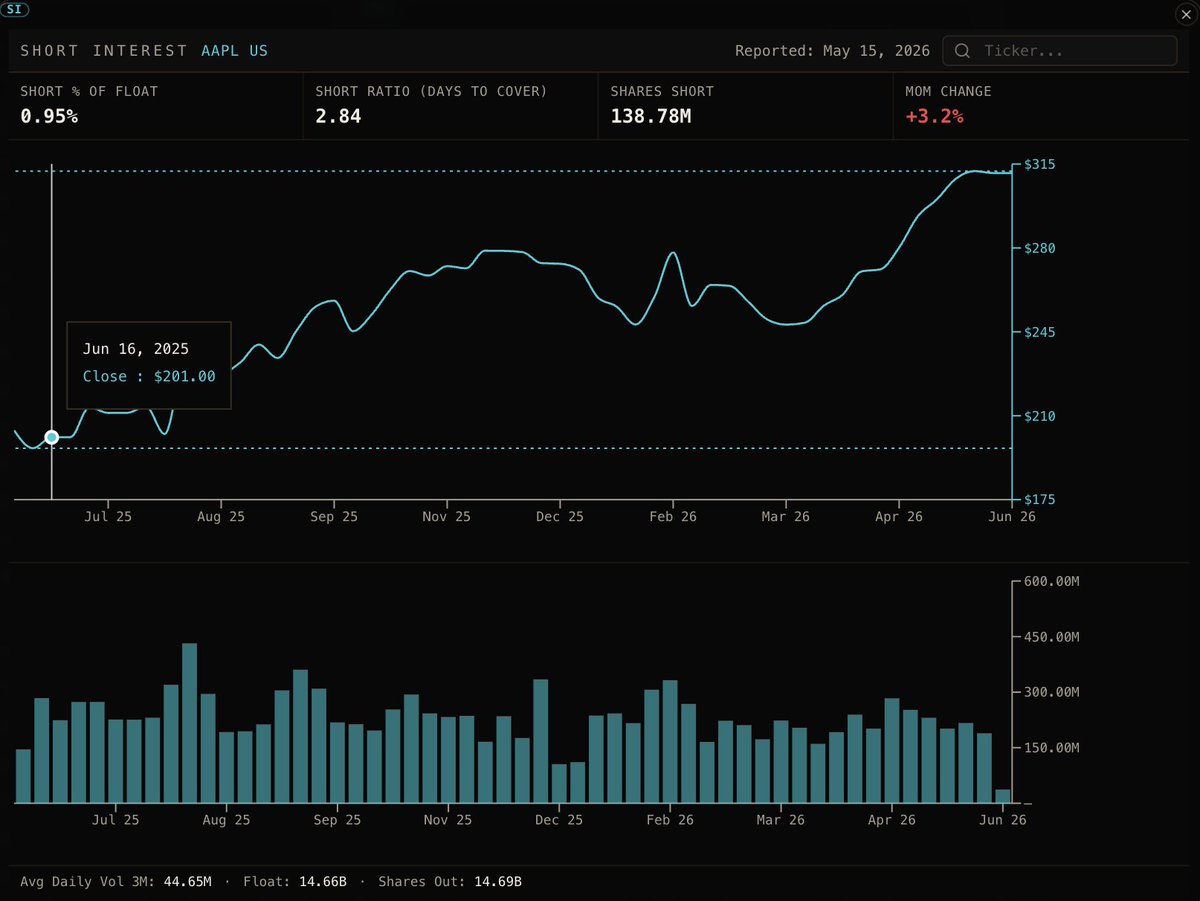Click the 450.00M volume axis label
Screen dimensions: 1200x901
point(1052,637)
